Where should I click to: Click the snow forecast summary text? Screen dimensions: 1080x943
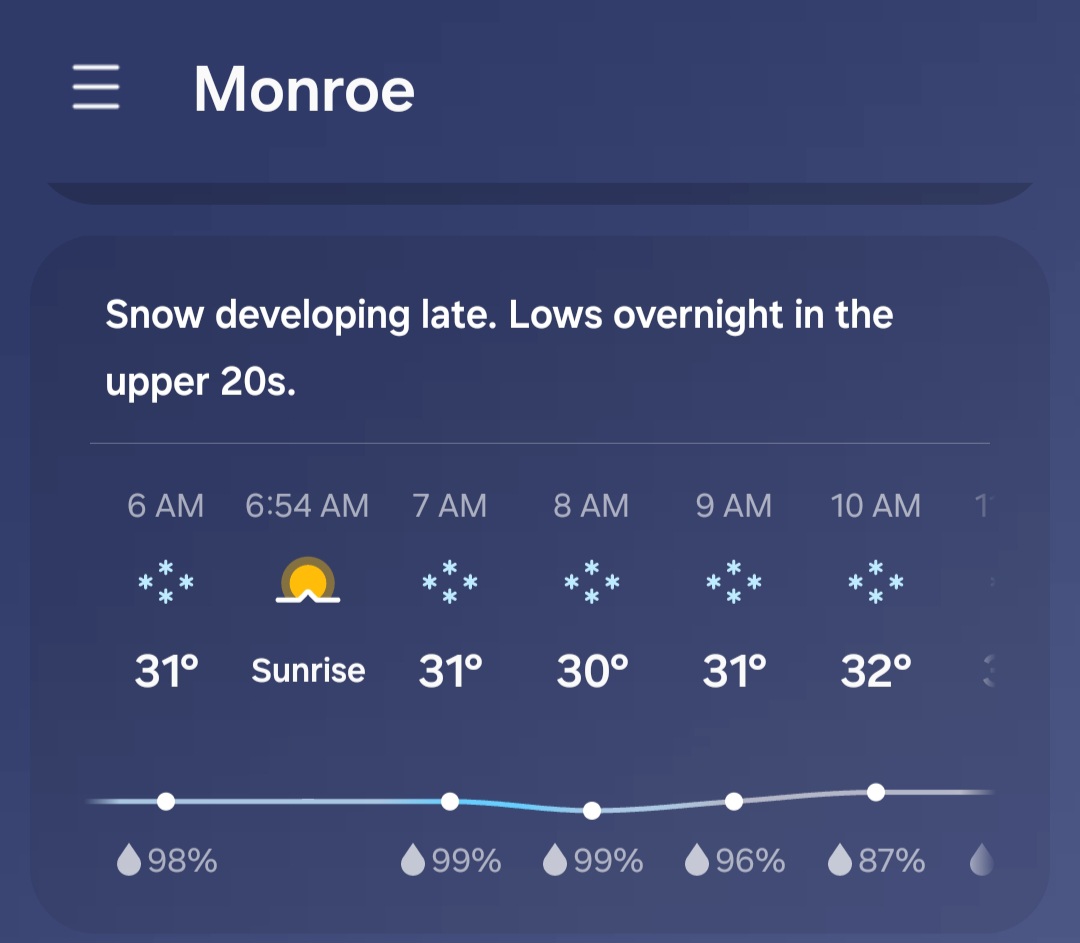498,349
